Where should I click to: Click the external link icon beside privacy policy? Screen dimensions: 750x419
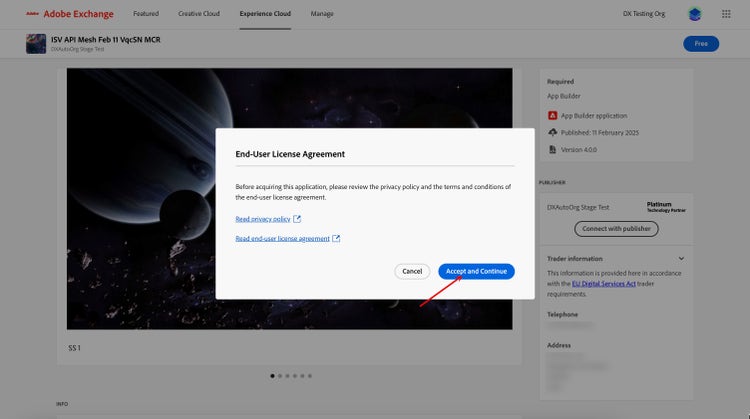pyautogui.click(x=297, y=218)
